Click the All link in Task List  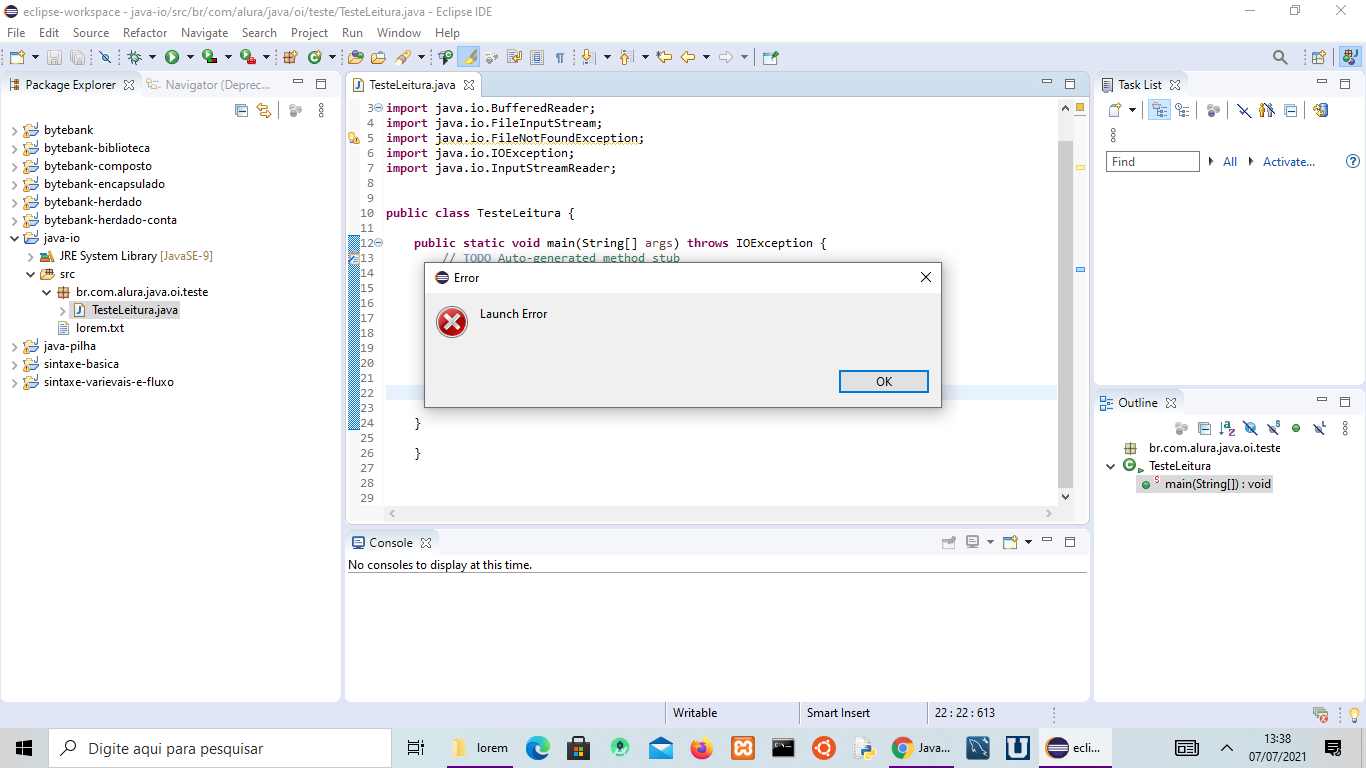[x=1230, y=161]
